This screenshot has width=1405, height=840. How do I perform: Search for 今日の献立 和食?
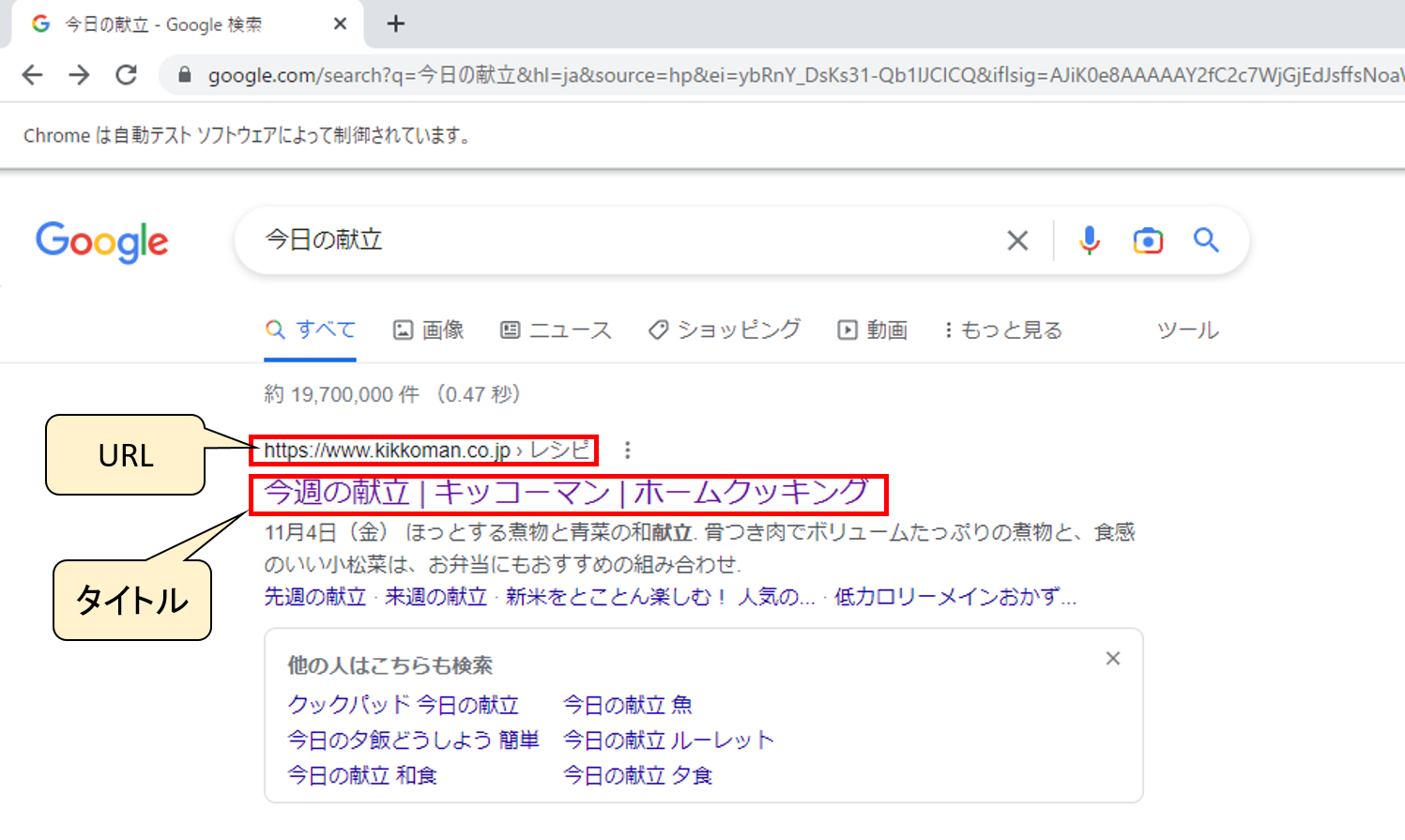362,776
